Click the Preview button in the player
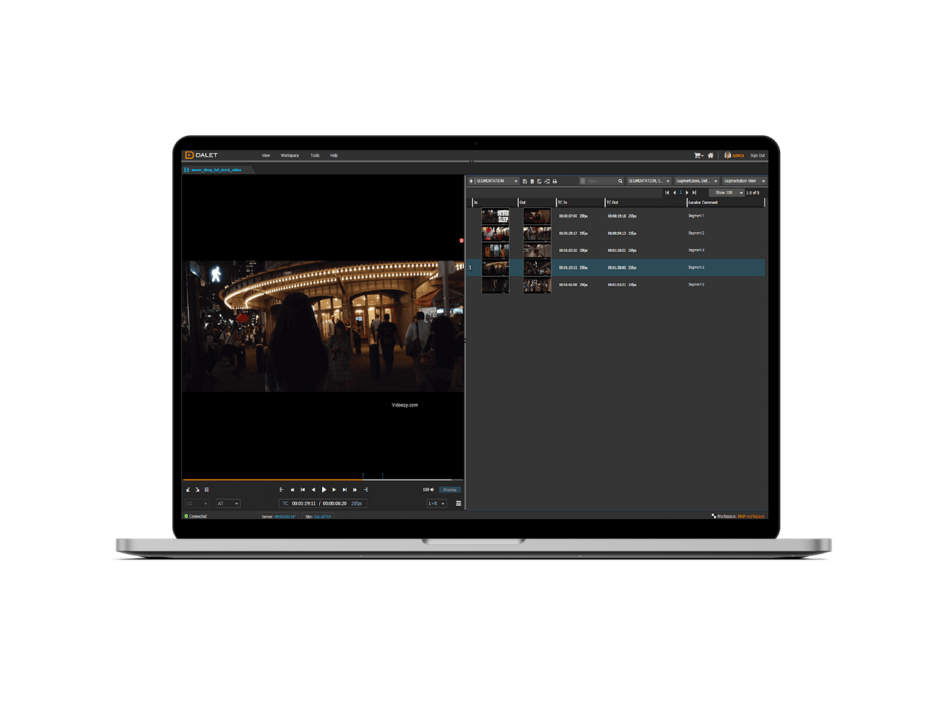The image size is (950, 713). point(450,489)
